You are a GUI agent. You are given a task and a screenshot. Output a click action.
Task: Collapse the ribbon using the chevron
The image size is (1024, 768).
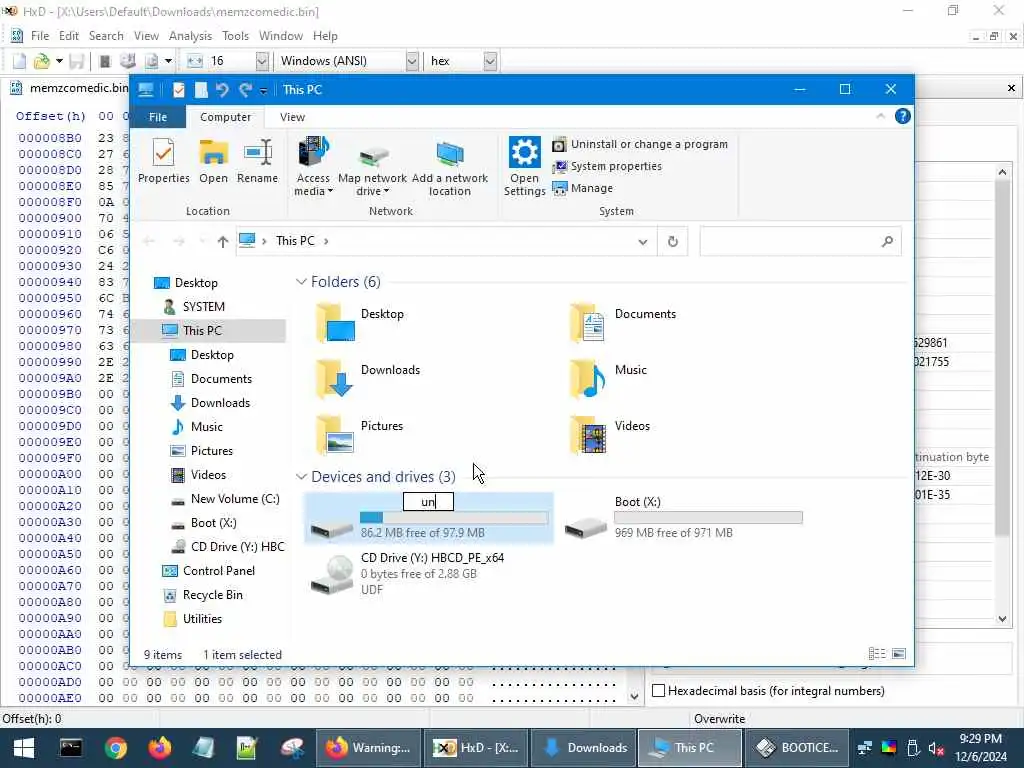(x=880, y=116)
